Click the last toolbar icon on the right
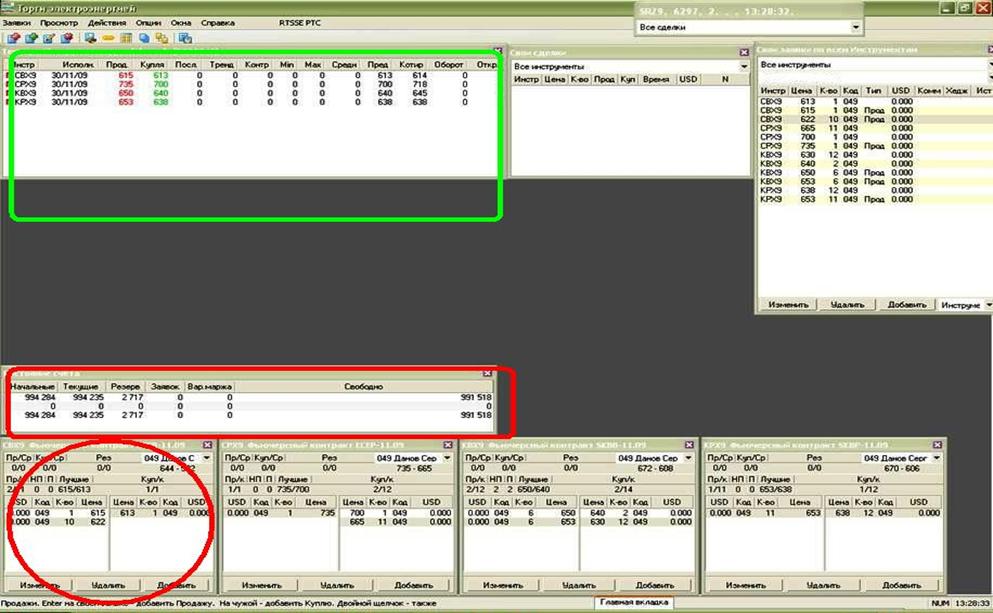 [185, 38]
